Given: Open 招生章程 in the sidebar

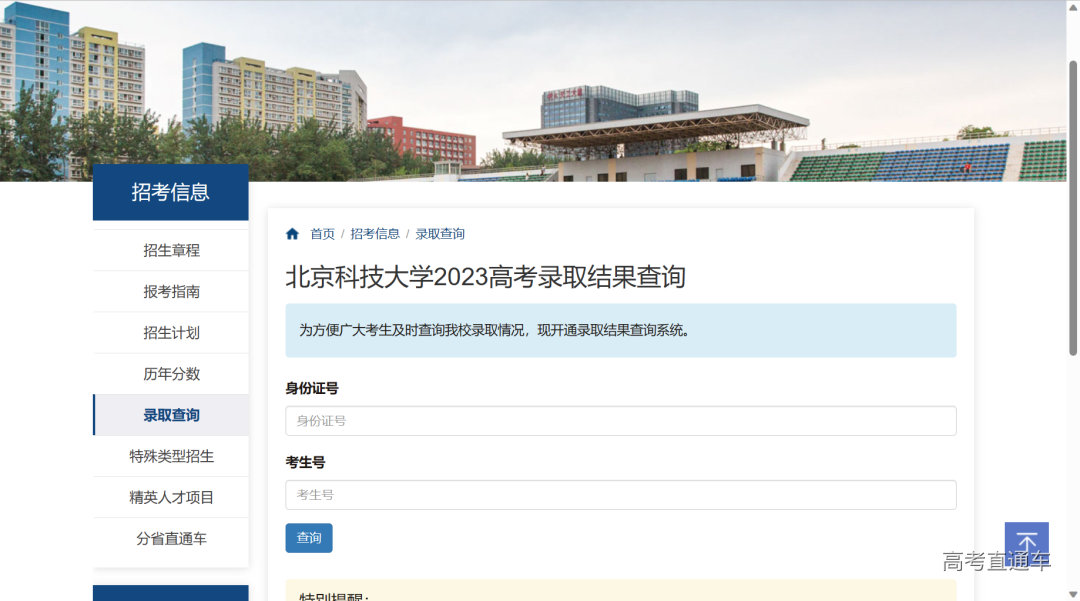Looking at the screenshot, I should pyautogui.click(x=170, y=249).
